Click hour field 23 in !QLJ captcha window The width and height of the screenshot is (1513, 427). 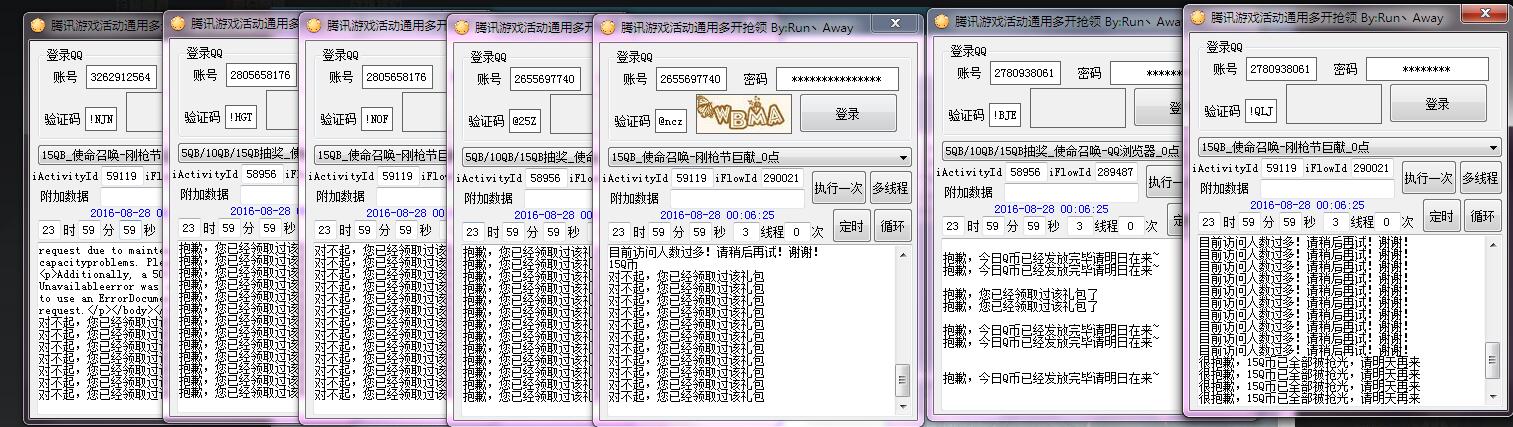click(x=1209, y=222)
